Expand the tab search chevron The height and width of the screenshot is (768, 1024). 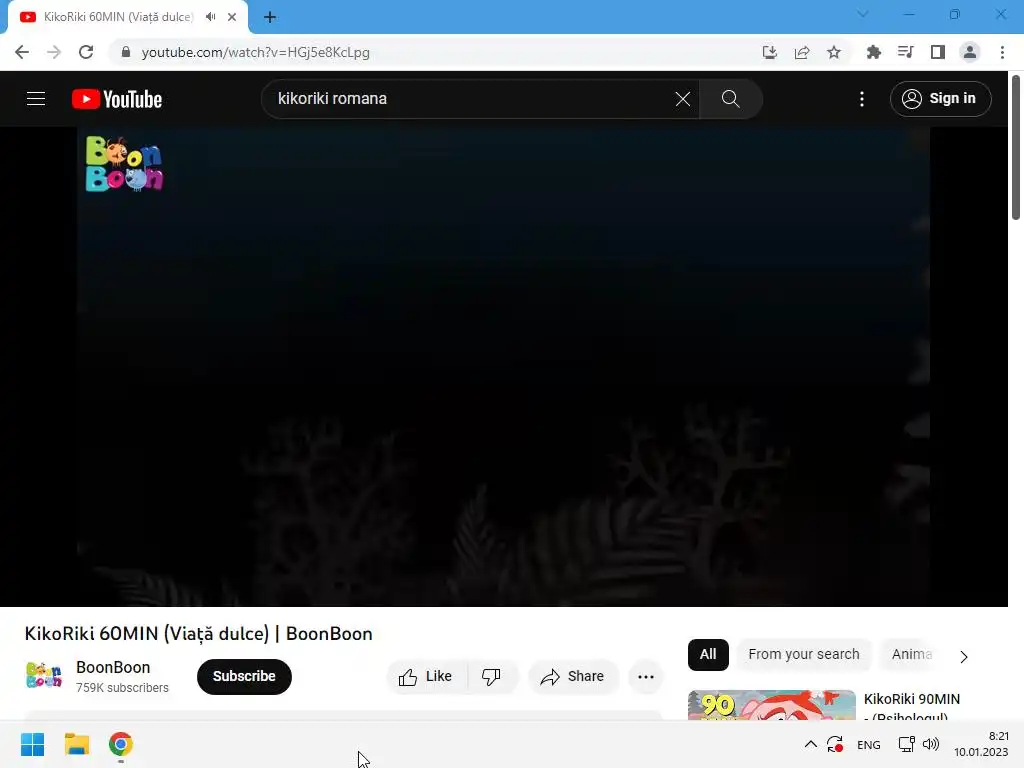(863, 14)
